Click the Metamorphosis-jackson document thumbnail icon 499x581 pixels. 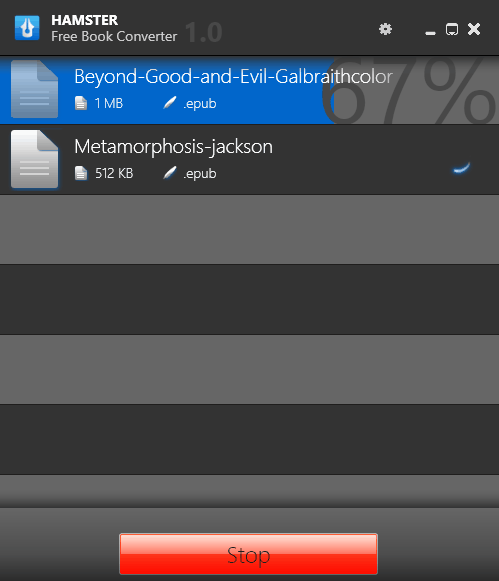point(34,159)
